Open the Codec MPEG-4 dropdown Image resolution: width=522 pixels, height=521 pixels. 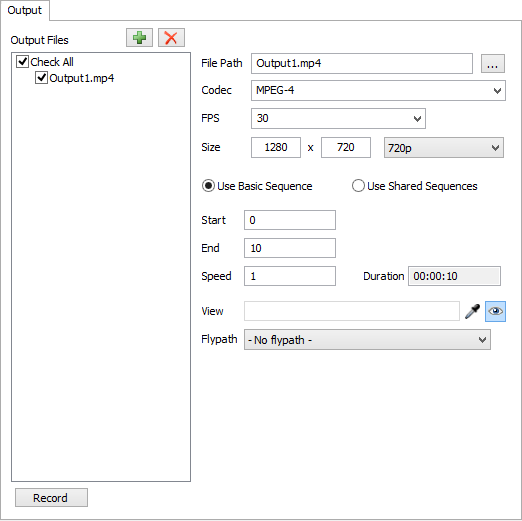click(378, 90)
